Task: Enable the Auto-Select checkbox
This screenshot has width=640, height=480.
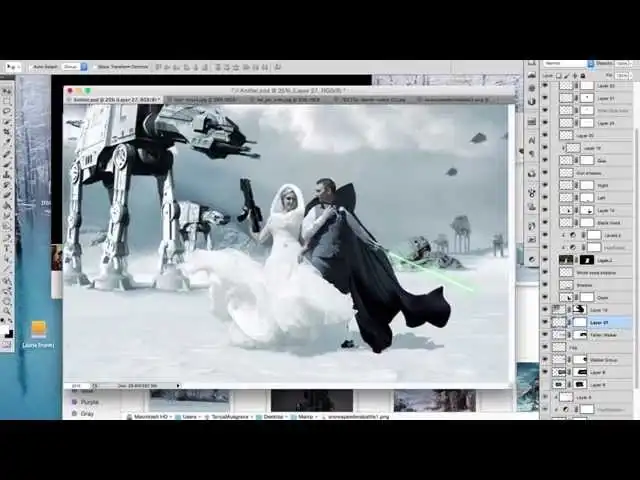Action: click(30, 67)
